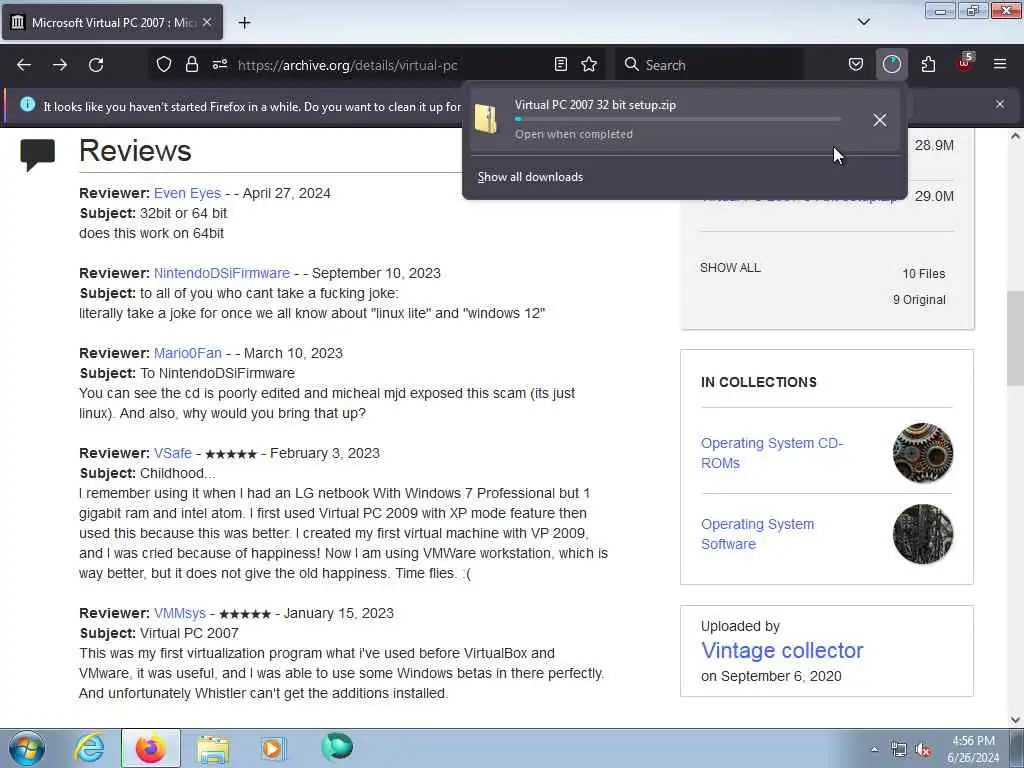1024x768 pixels.
Task: Open the taskbar clock and date
Action: tap(973, 749)
